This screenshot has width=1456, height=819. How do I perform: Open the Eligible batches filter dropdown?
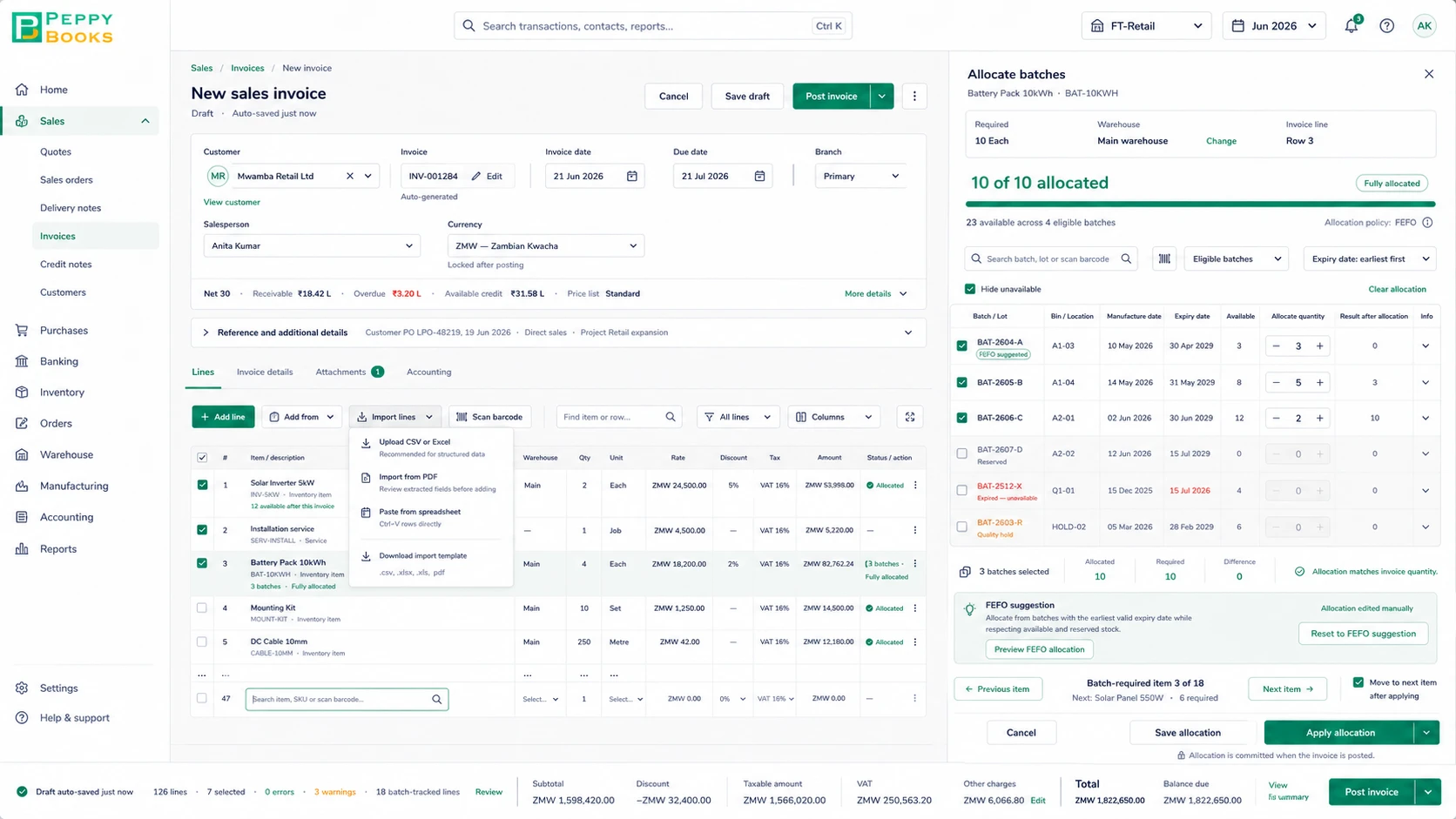click(x=1237, y=259)
